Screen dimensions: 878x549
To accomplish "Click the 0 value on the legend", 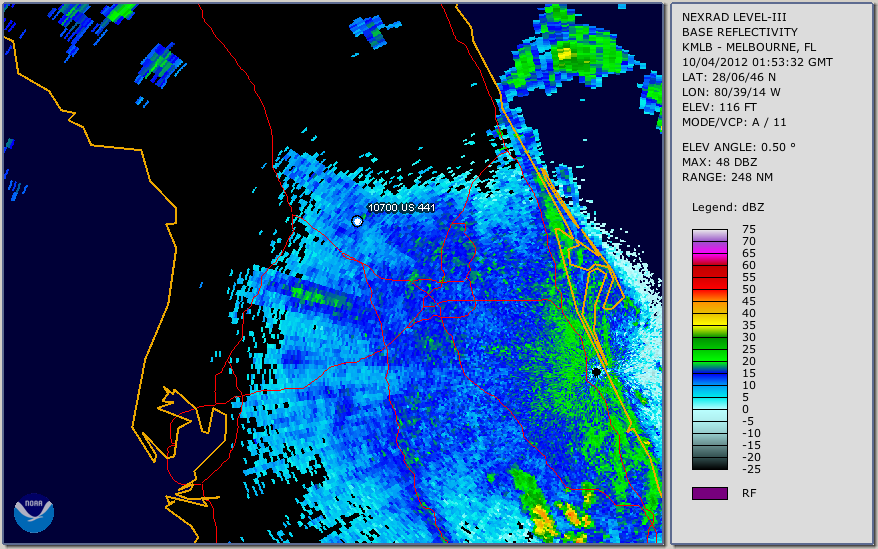I will pos(745,409).
